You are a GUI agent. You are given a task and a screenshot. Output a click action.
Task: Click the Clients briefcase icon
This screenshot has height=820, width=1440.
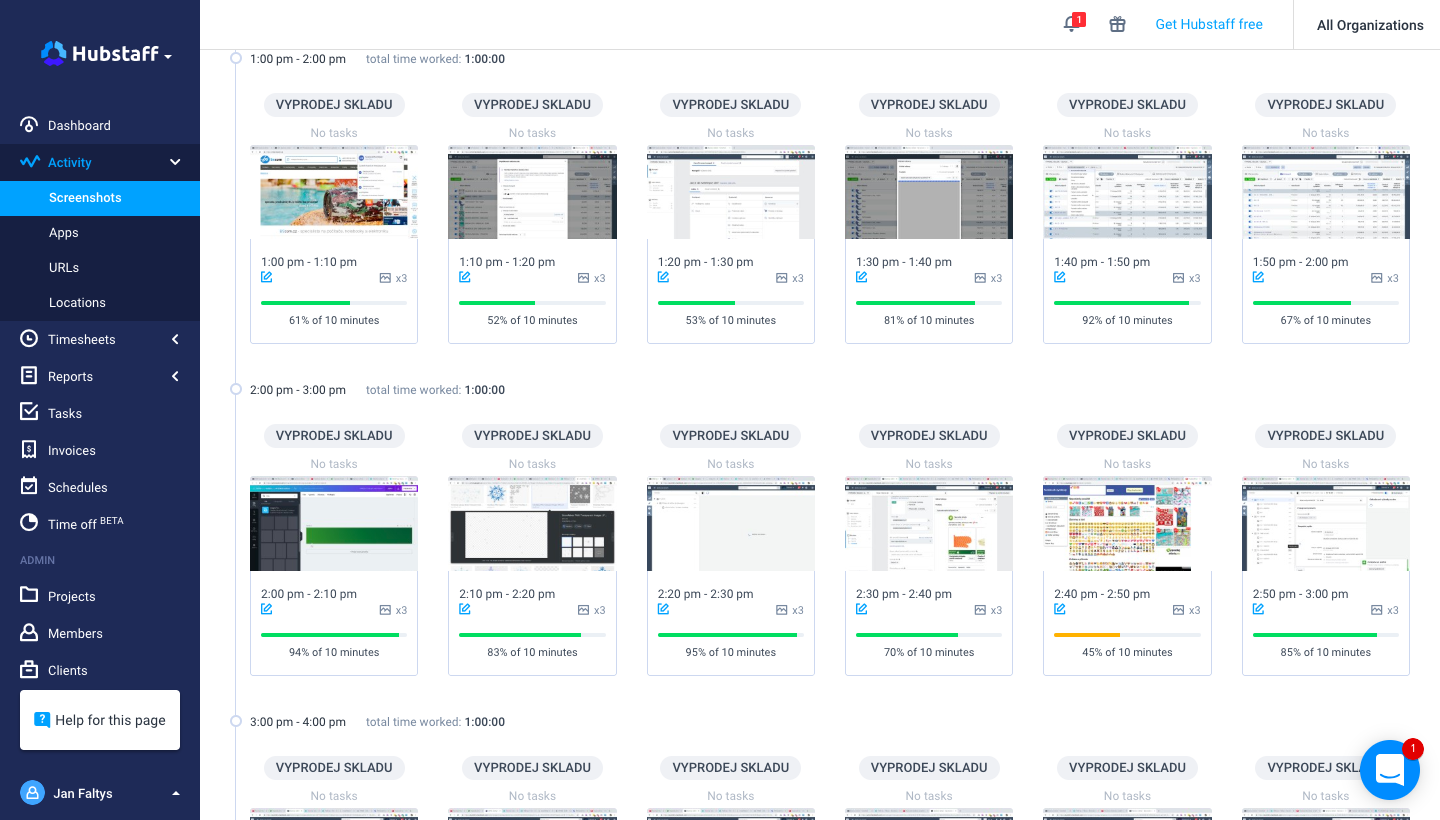29,670
